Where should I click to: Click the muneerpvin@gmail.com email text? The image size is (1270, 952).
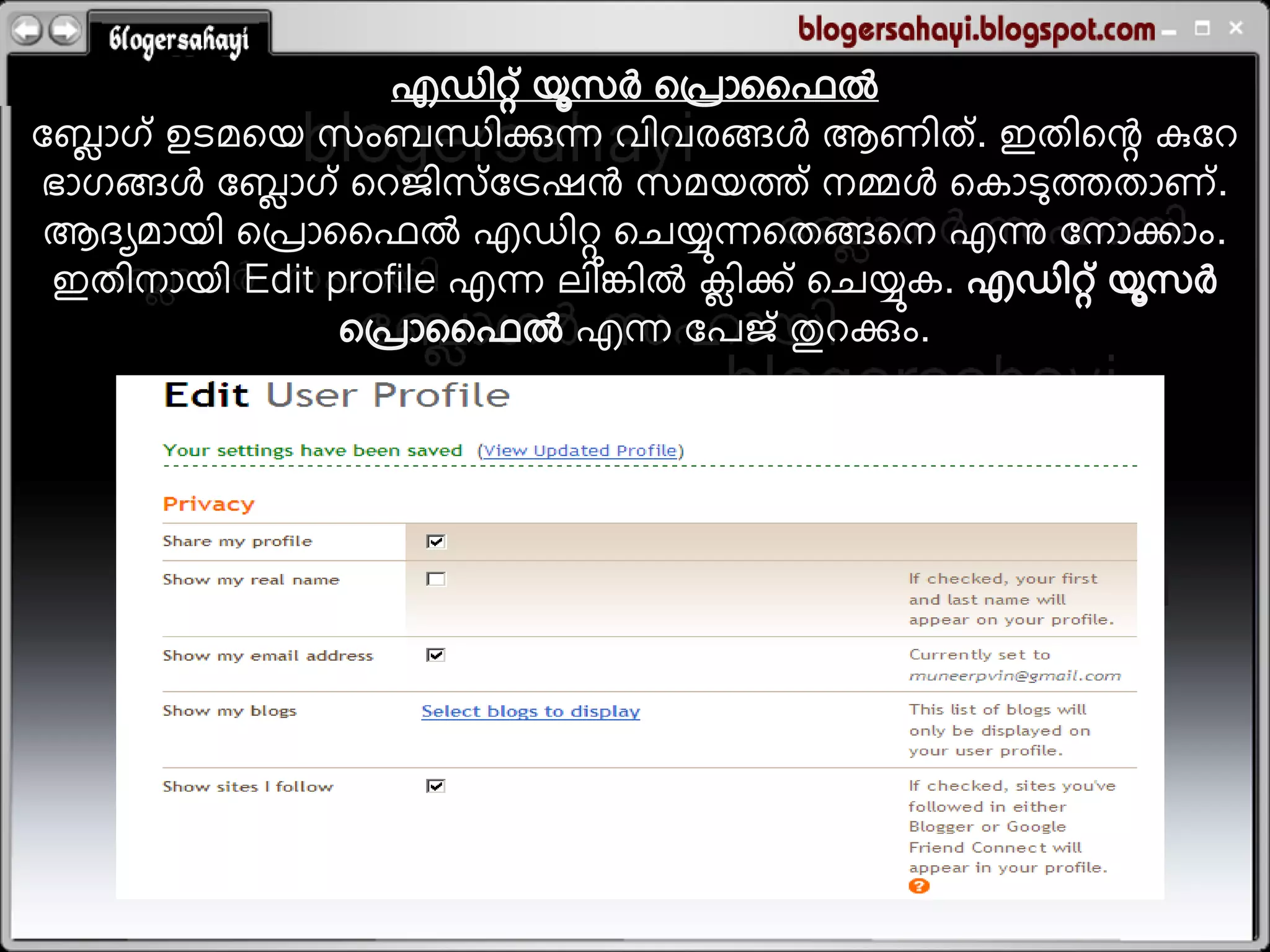(1015, 676)
